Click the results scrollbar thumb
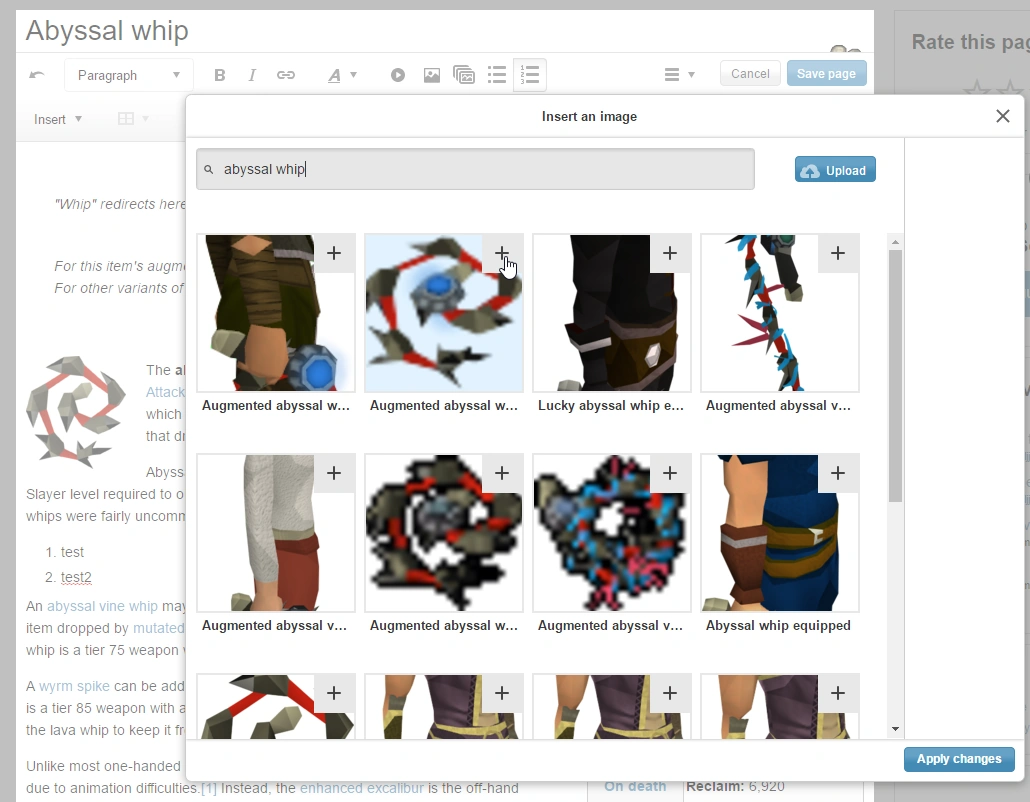 tap(895, 376)
